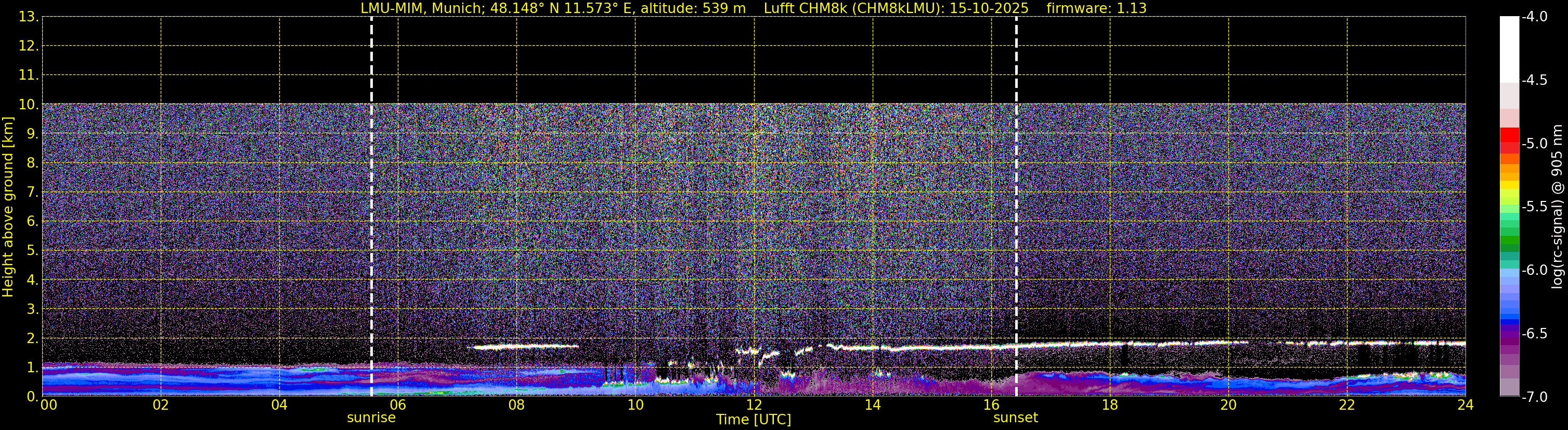Screen dimensions: 1568x430
Task: Click the dashed white sunrise marker line
Action: pyautogui.click(x=371, y=207)
